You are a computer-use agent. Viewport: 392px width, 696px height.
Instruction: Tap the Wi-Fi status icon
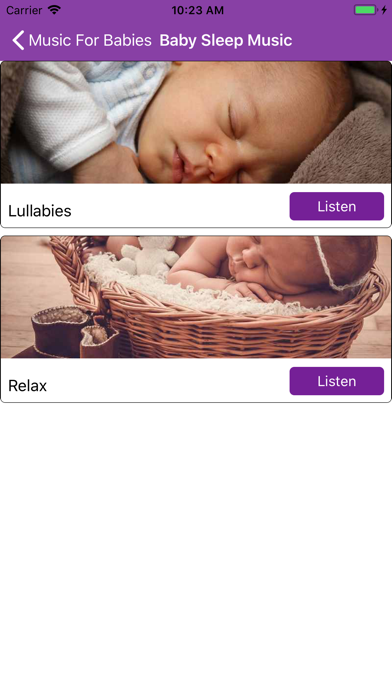tap(55, 10)
